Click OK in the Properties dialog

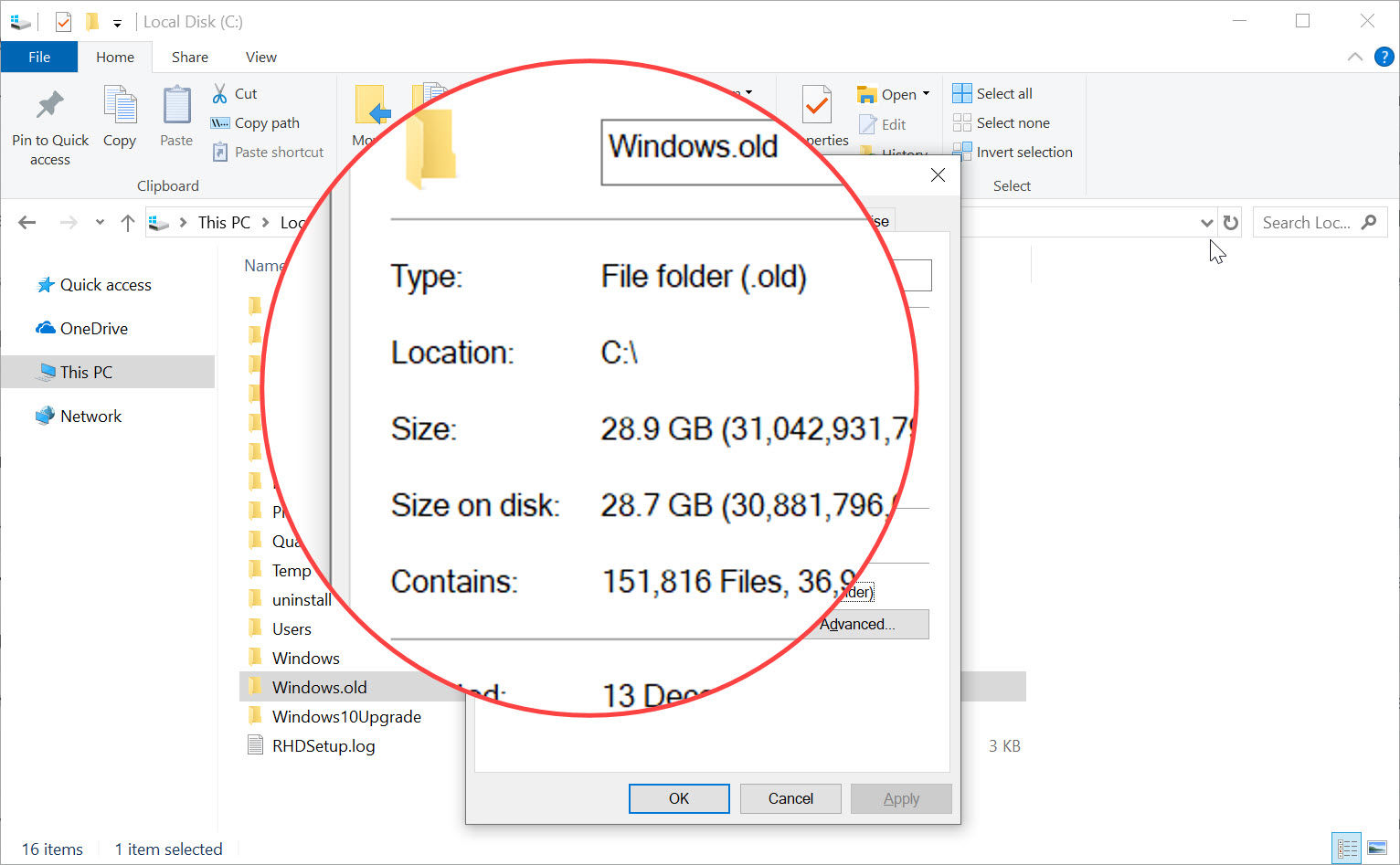(x=679, y=798)
